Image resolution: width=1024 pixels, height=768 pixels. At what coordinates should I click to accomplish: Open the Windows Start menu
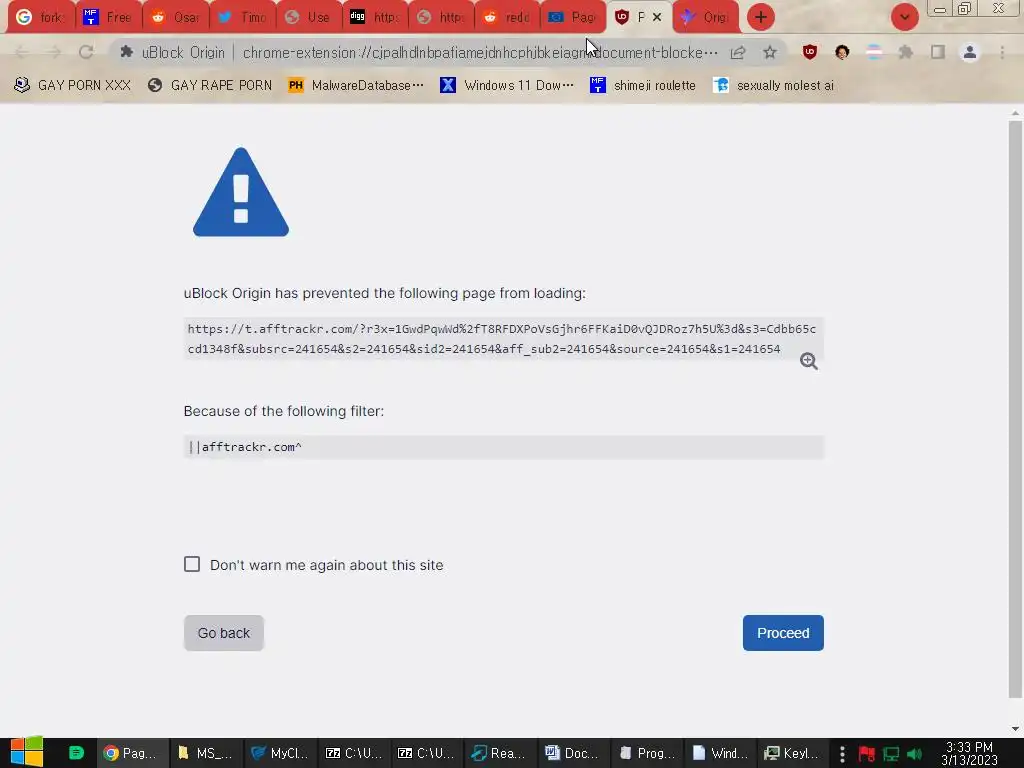27,752
